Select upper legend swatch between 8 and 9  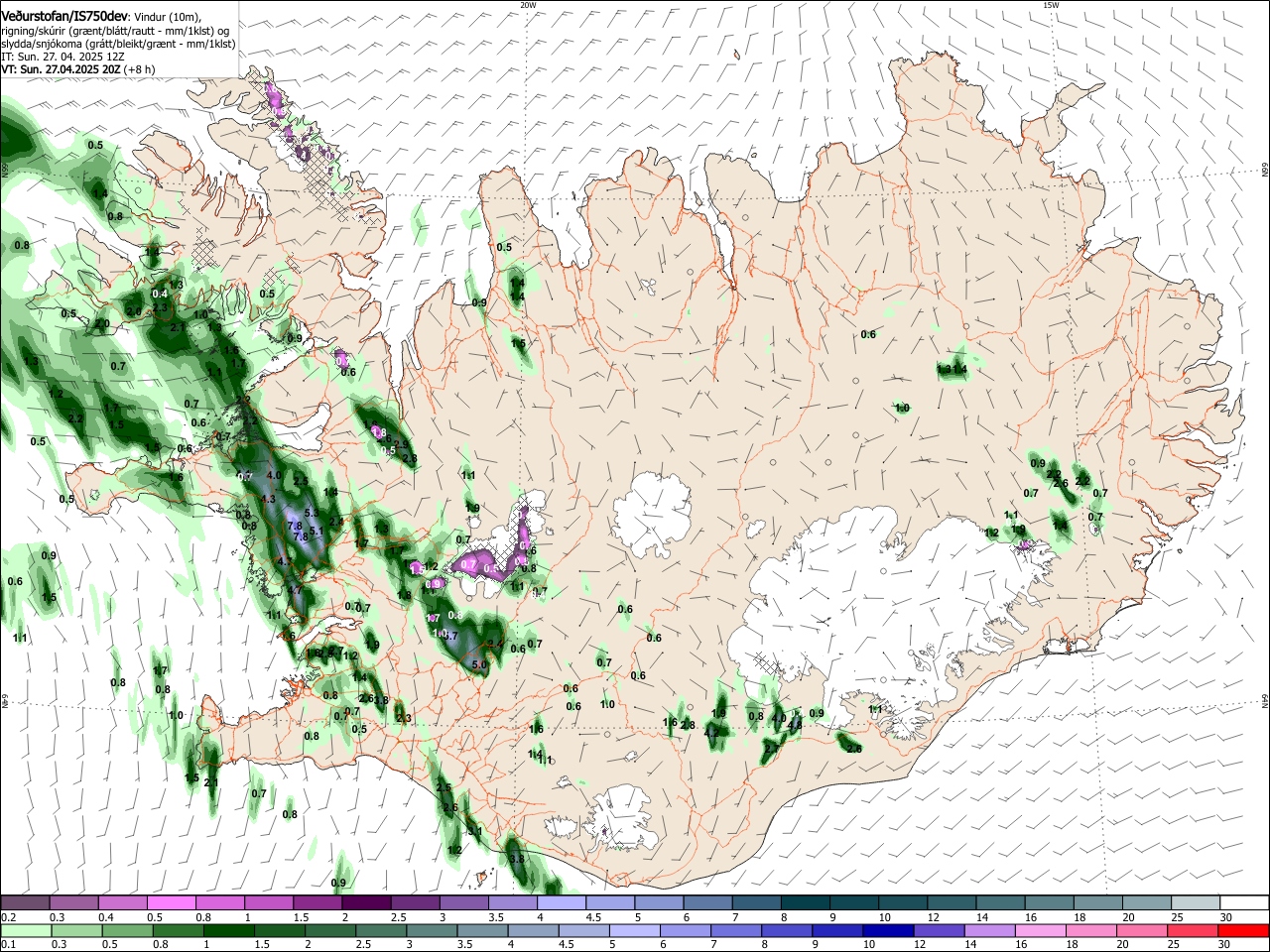click(x=805, y=902)
